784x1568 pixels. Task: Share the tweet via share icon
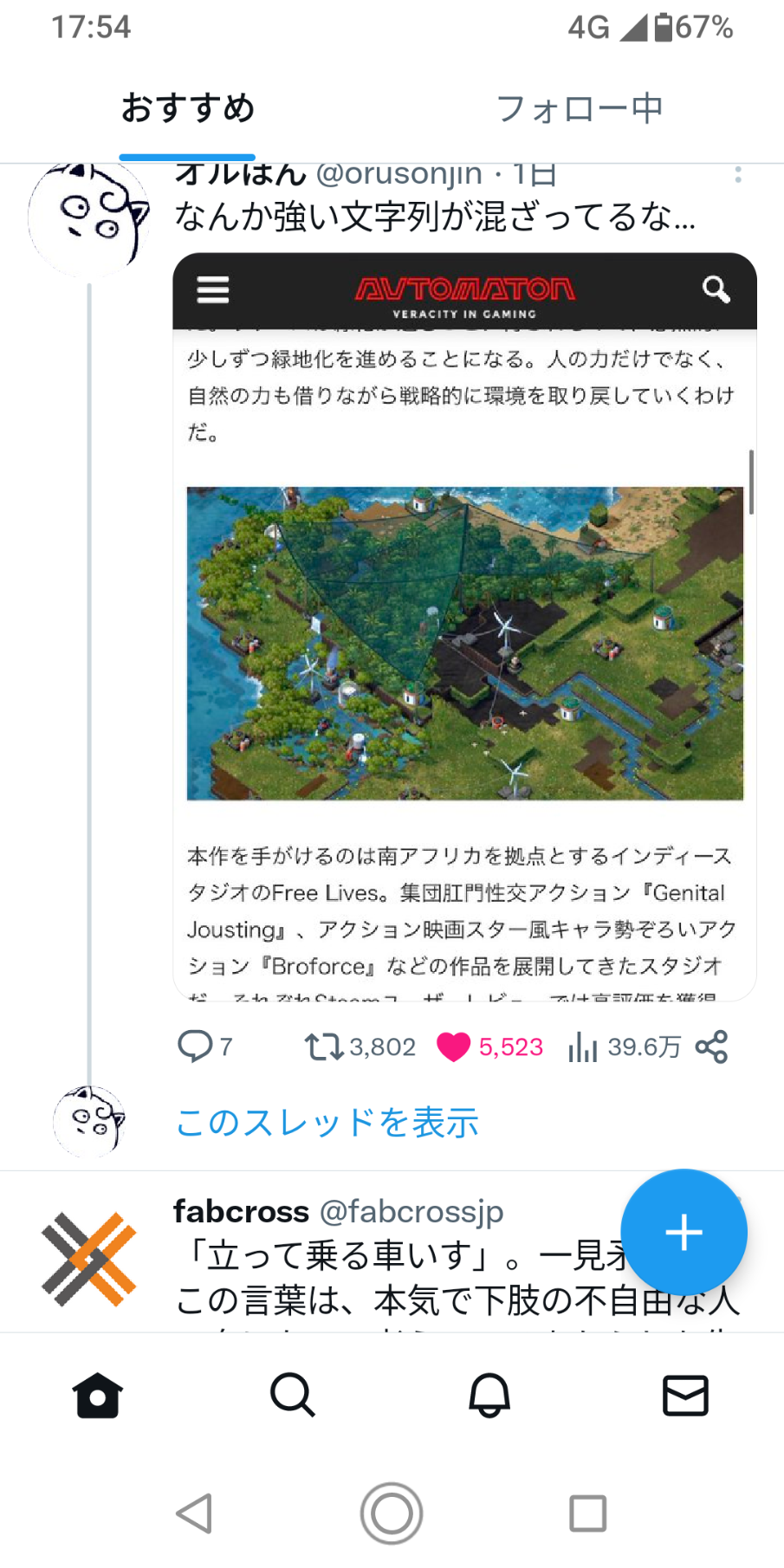[711, 1046]
